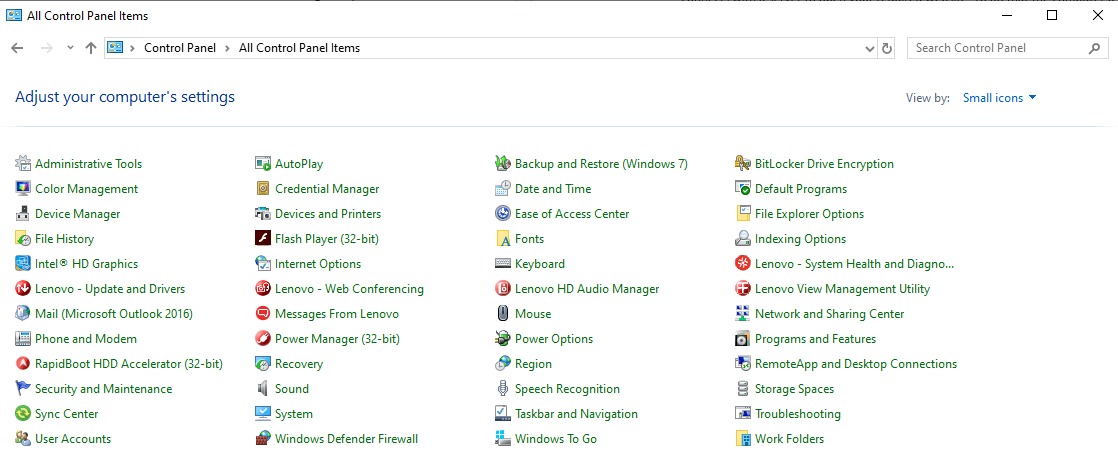
Task: Open Lenovo View Management Utility link
Action: pyautogui.click(x=843, y=289)
